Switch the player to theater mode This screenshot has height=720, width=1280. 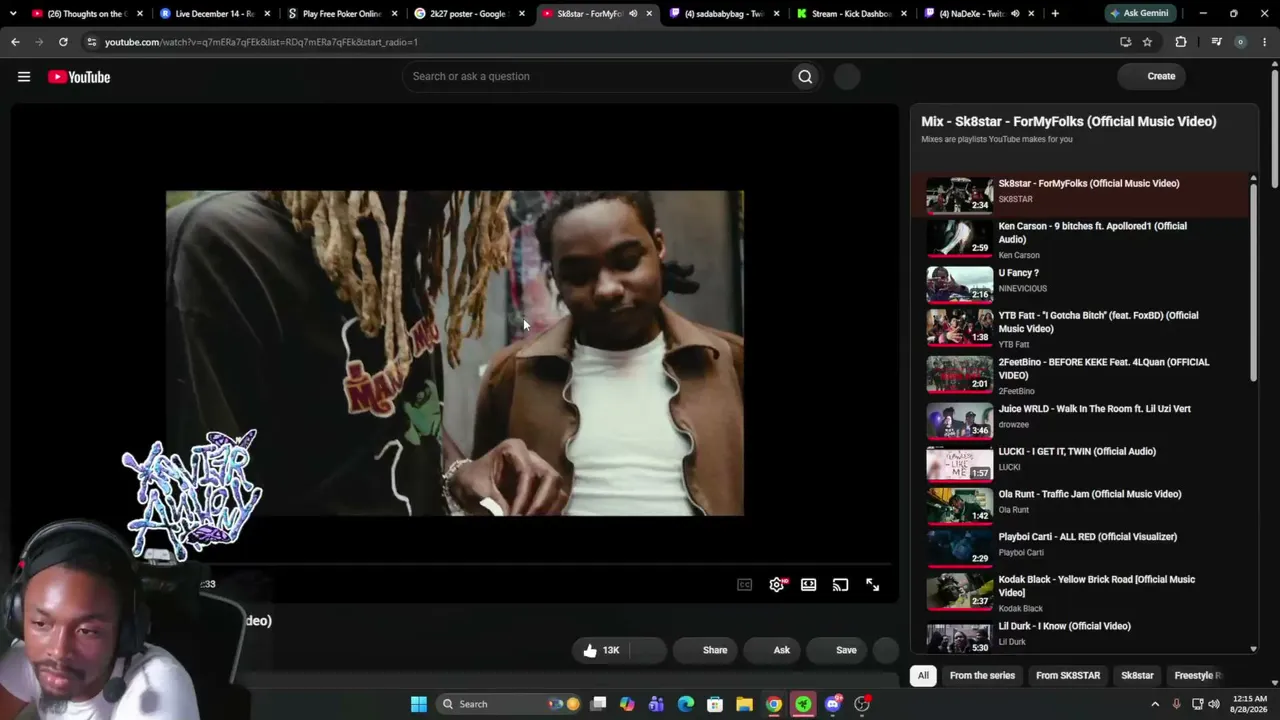point(808,585)
